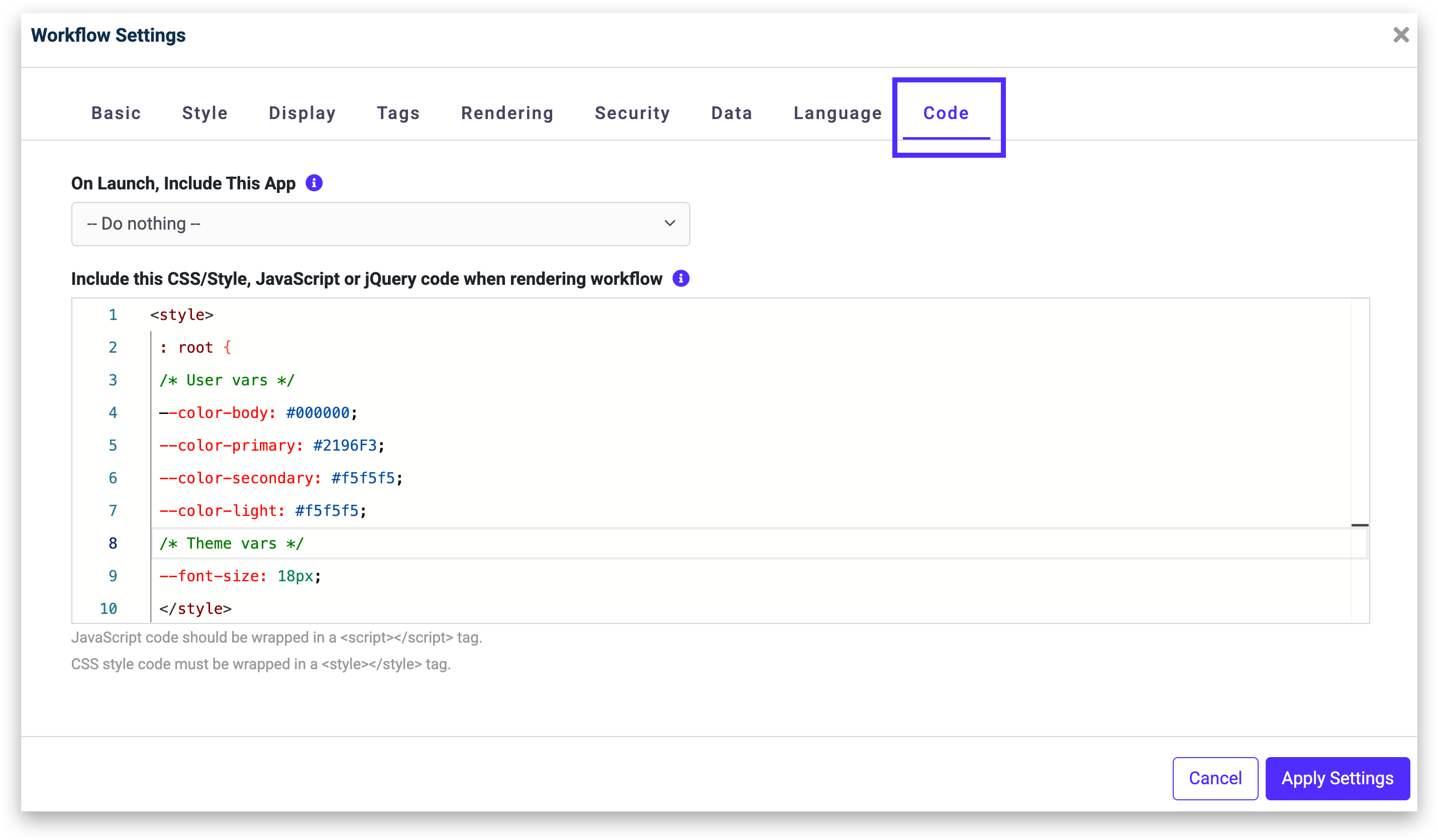Select the Language tab
The height and width of the screenshot is (840, 1438).
pos(837,113)
